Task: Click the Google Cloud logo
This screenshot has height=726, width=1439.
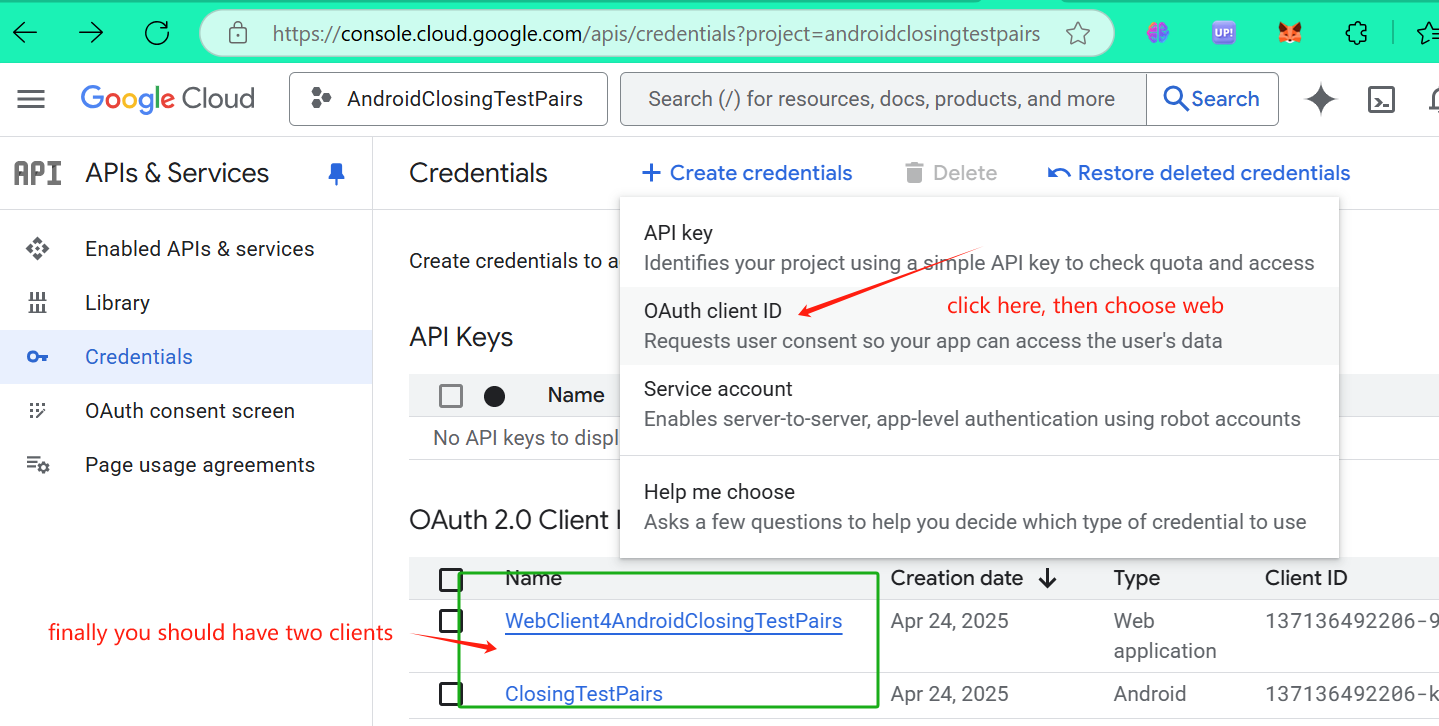Action: point(168,99)
